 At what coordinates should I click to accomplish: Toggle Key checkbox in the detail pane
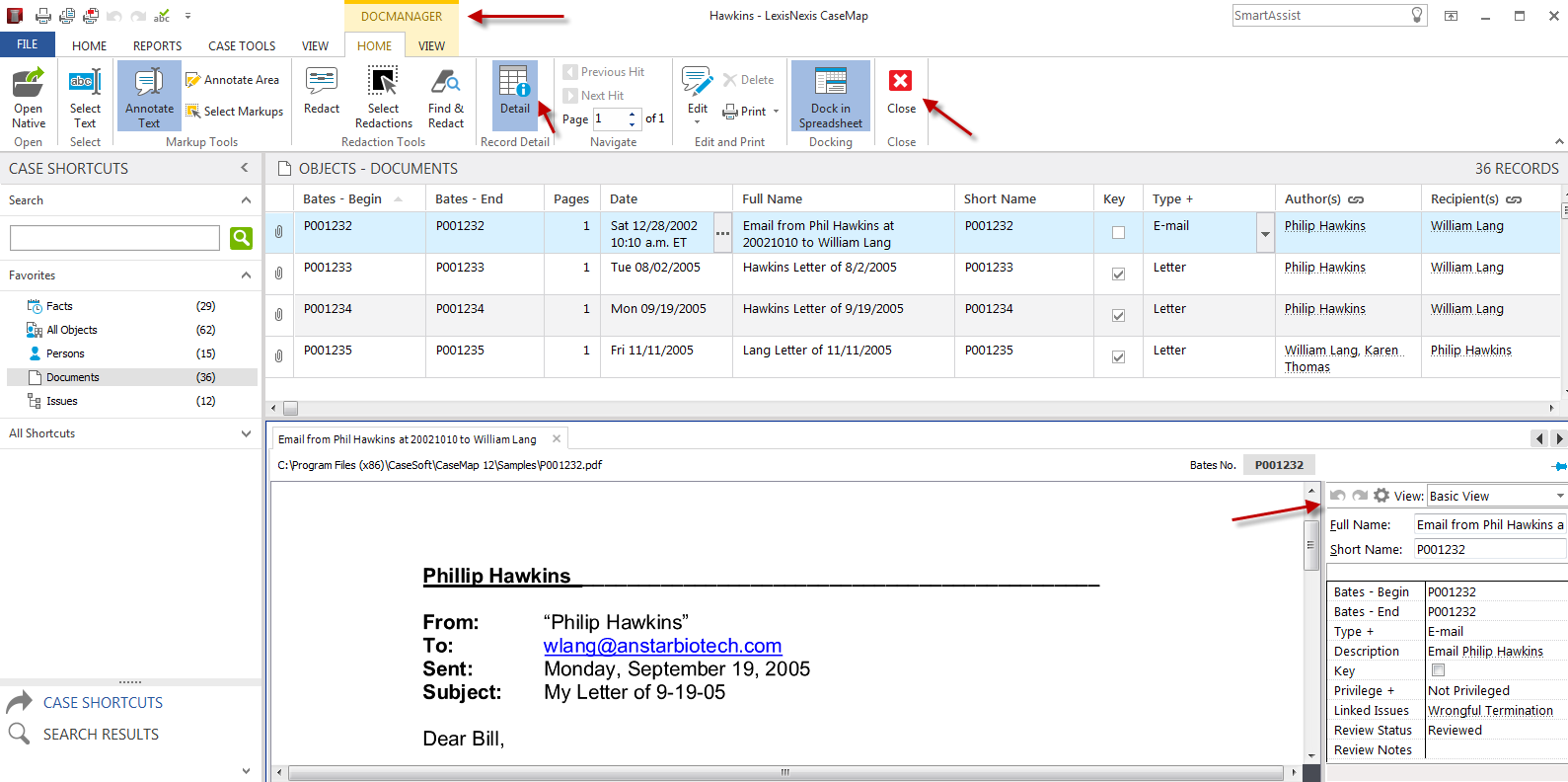point(1438,670)
